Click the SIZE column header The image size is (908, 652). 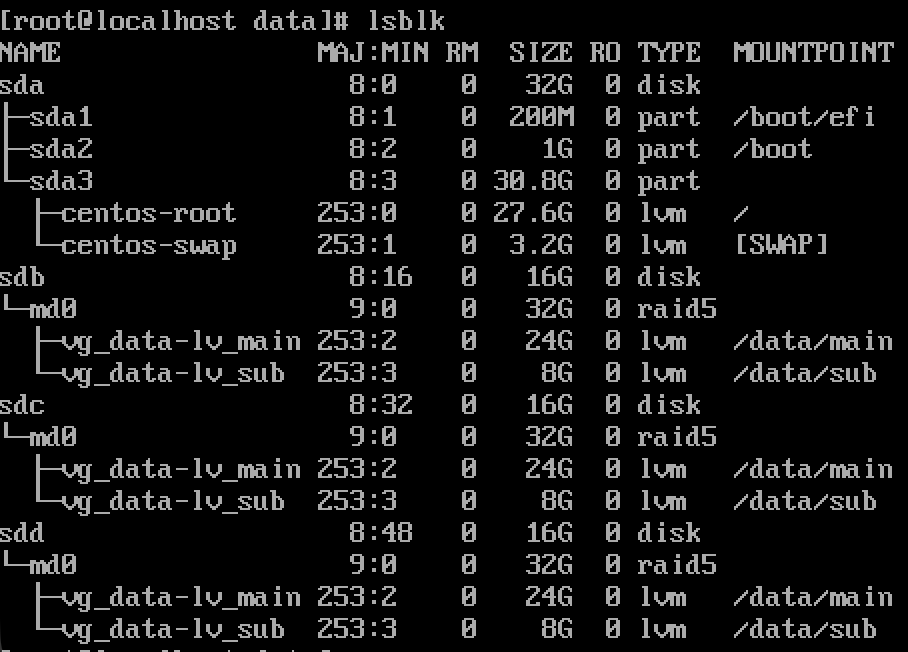tap(540, 52)
